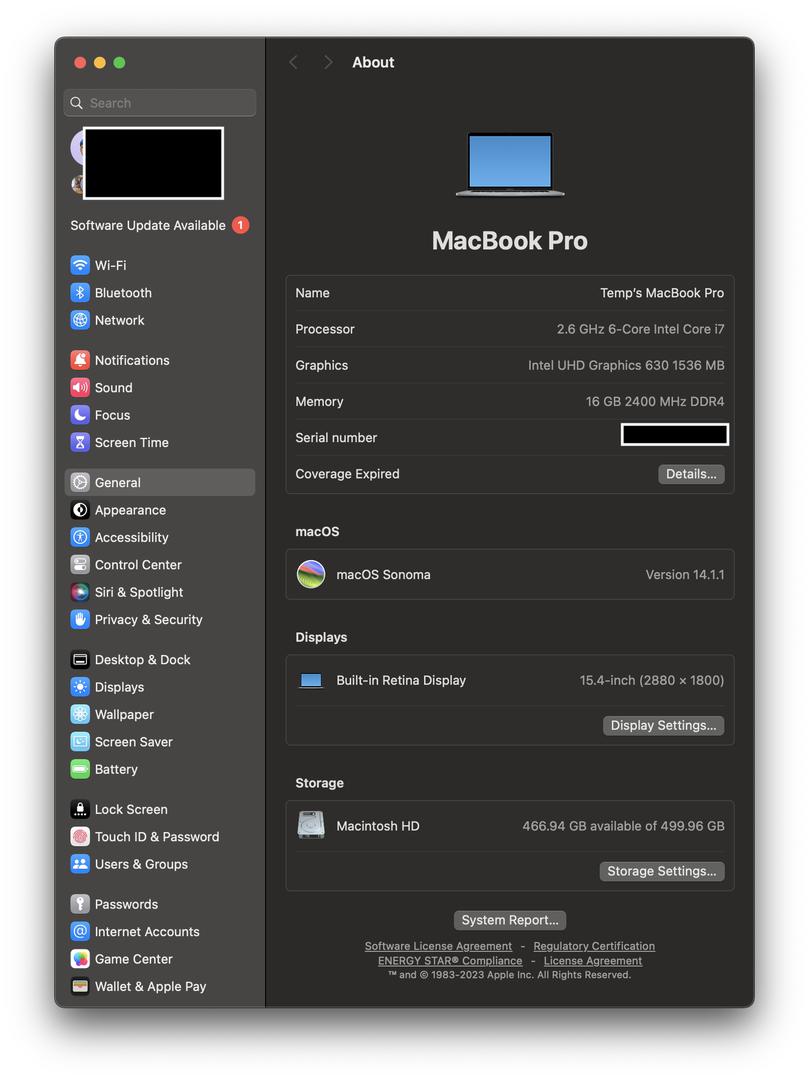
Task: Click Intel UHD Graphics 630 value
Action: point(626,365)
